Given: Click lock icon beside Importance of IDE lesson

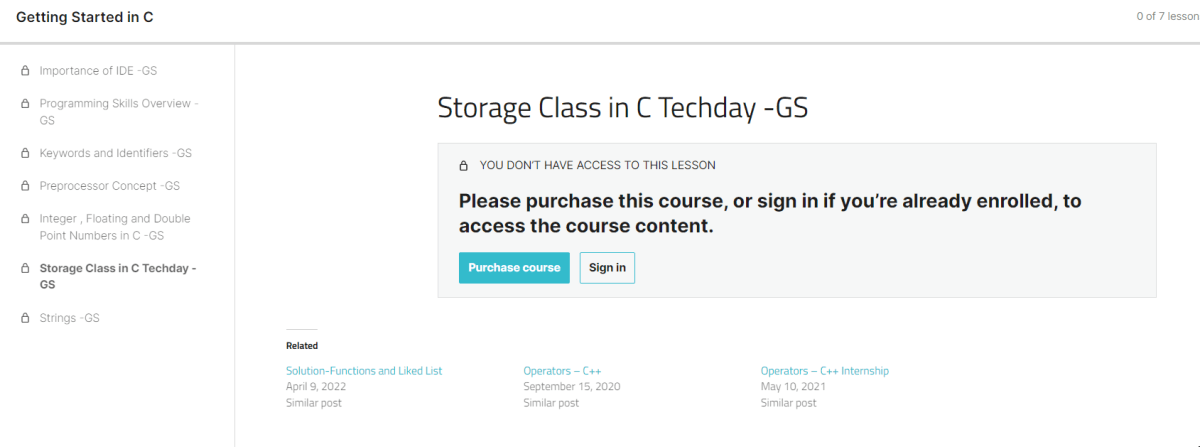Looking at the screenshot, I should point(25,71).
